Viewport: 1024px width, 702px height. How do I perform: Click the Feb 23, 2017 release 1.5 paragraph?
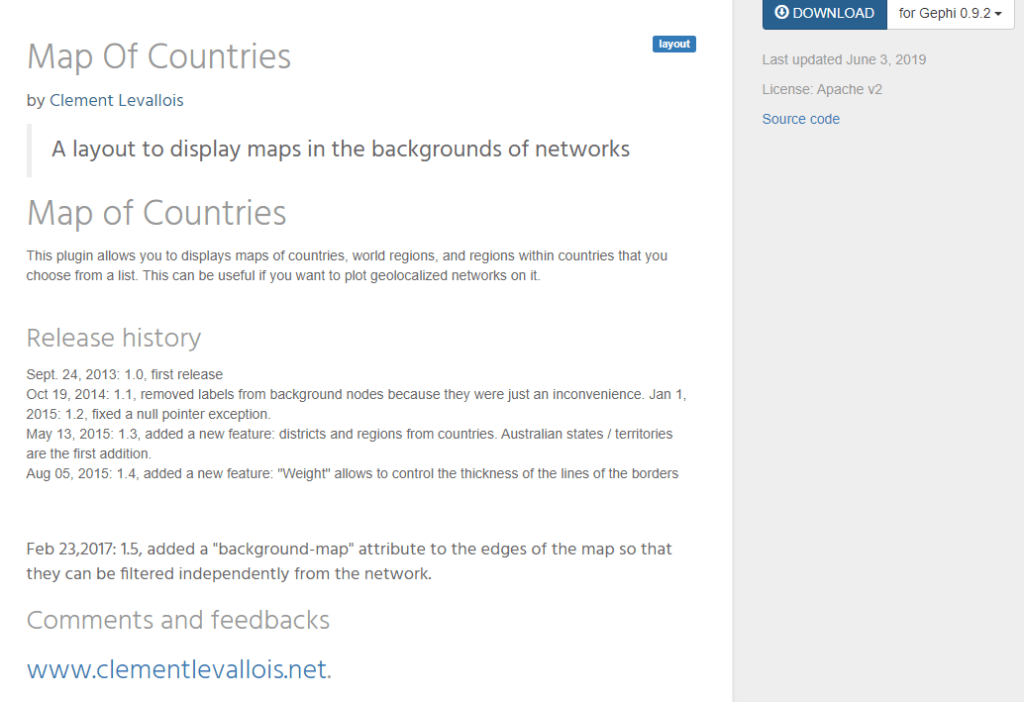[349, 561]
